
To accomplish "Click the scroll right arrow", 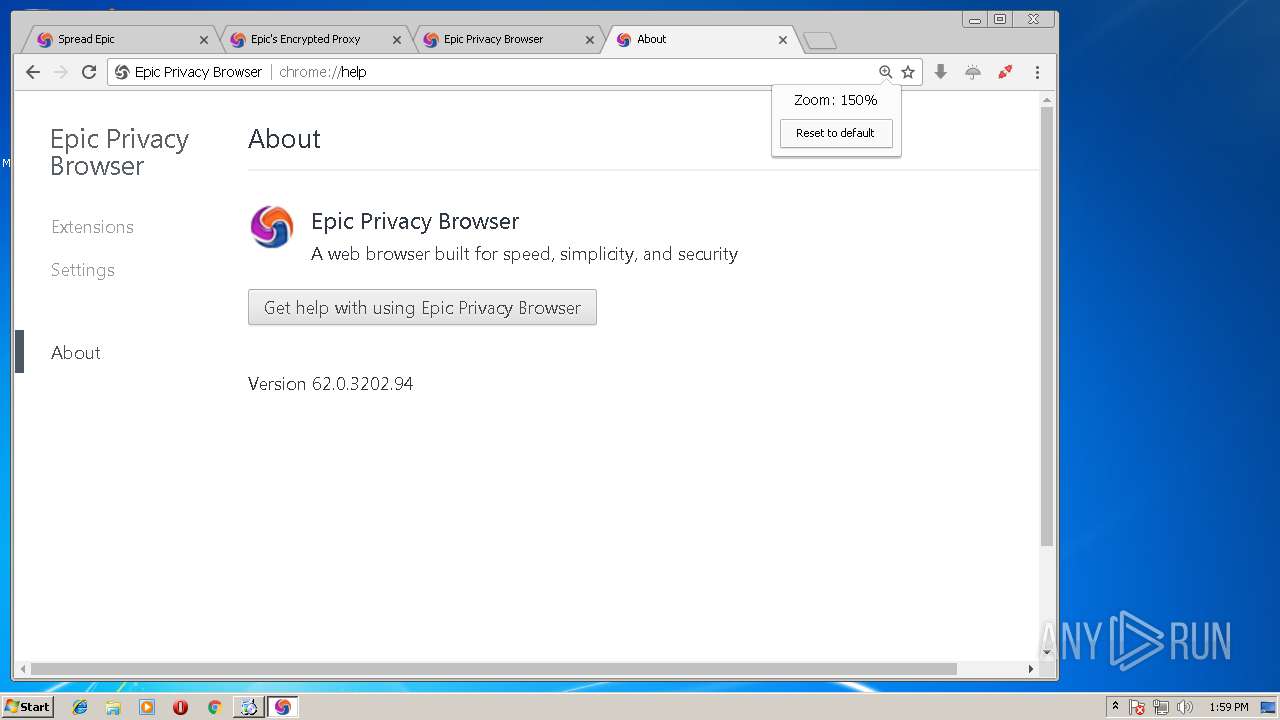I will pos(1031,669).
